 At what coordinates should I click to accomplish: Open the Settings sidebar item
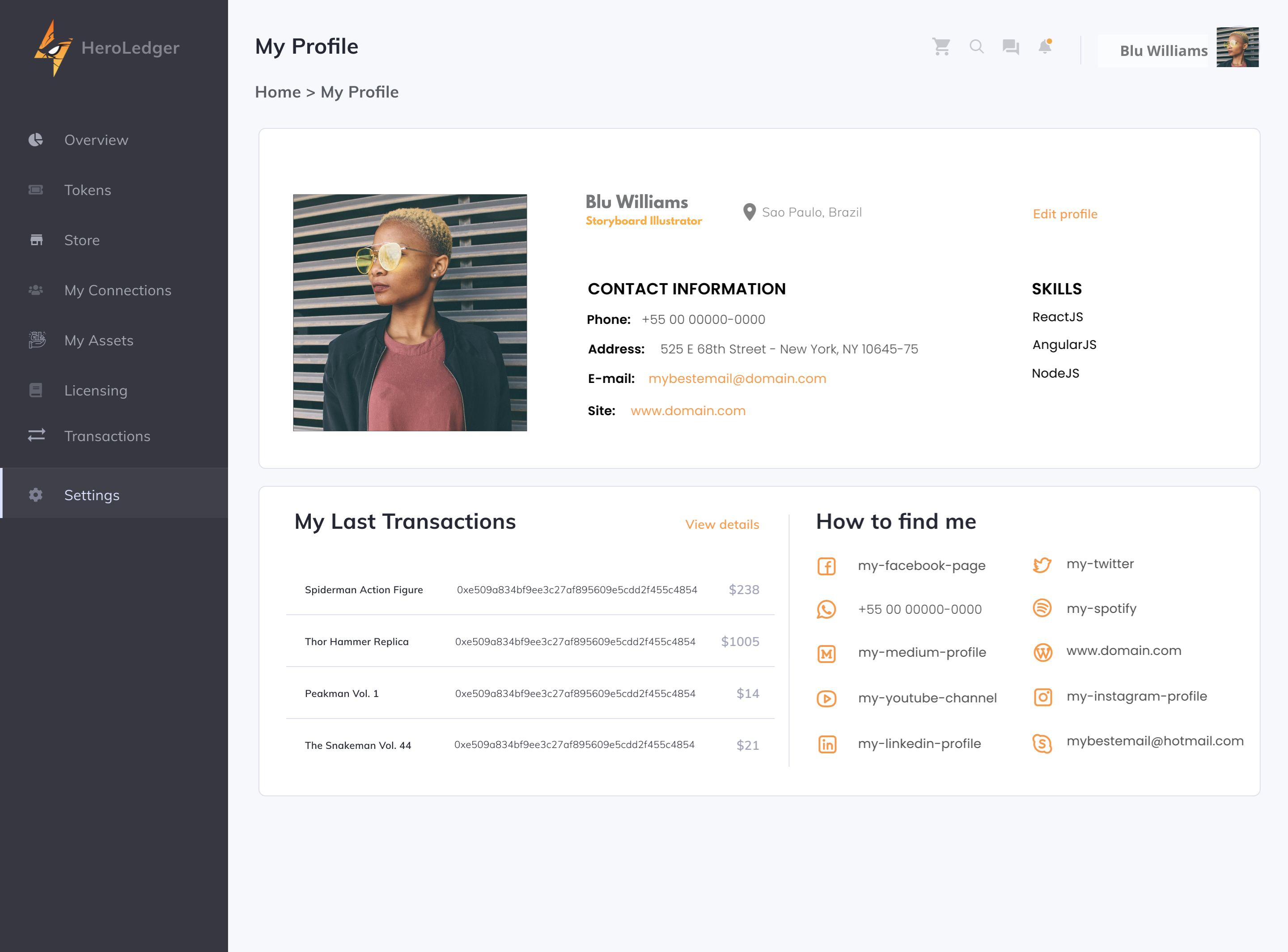[x=92, y=495]
